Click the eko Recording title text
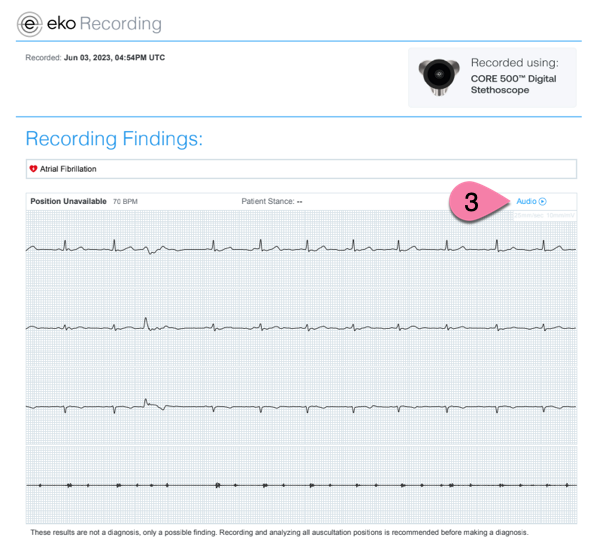This screenshot has width=600, height=547. click(104, 24)
